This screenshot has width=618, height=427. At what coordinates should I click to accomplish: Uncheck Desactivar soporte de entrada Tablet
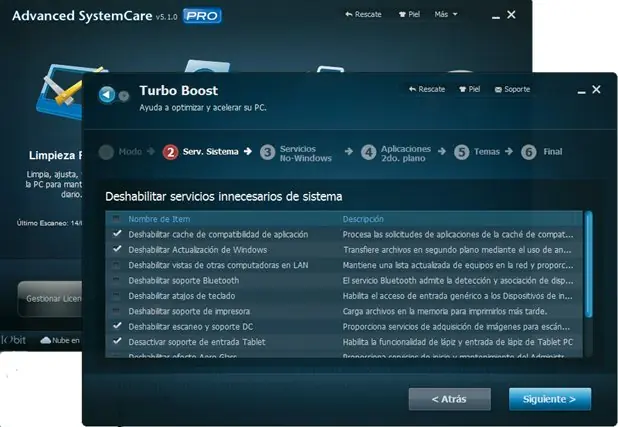117,341
